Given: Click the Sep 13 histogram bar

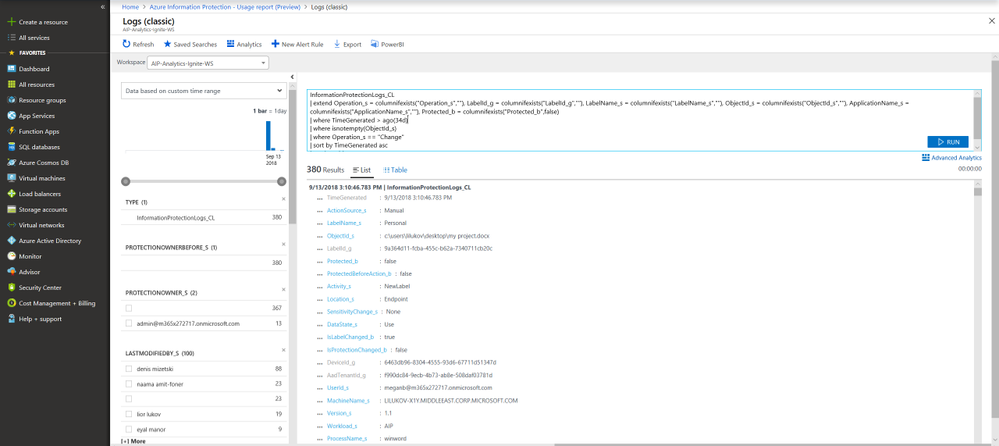Looking at the screenshot, I should [268, 135].
